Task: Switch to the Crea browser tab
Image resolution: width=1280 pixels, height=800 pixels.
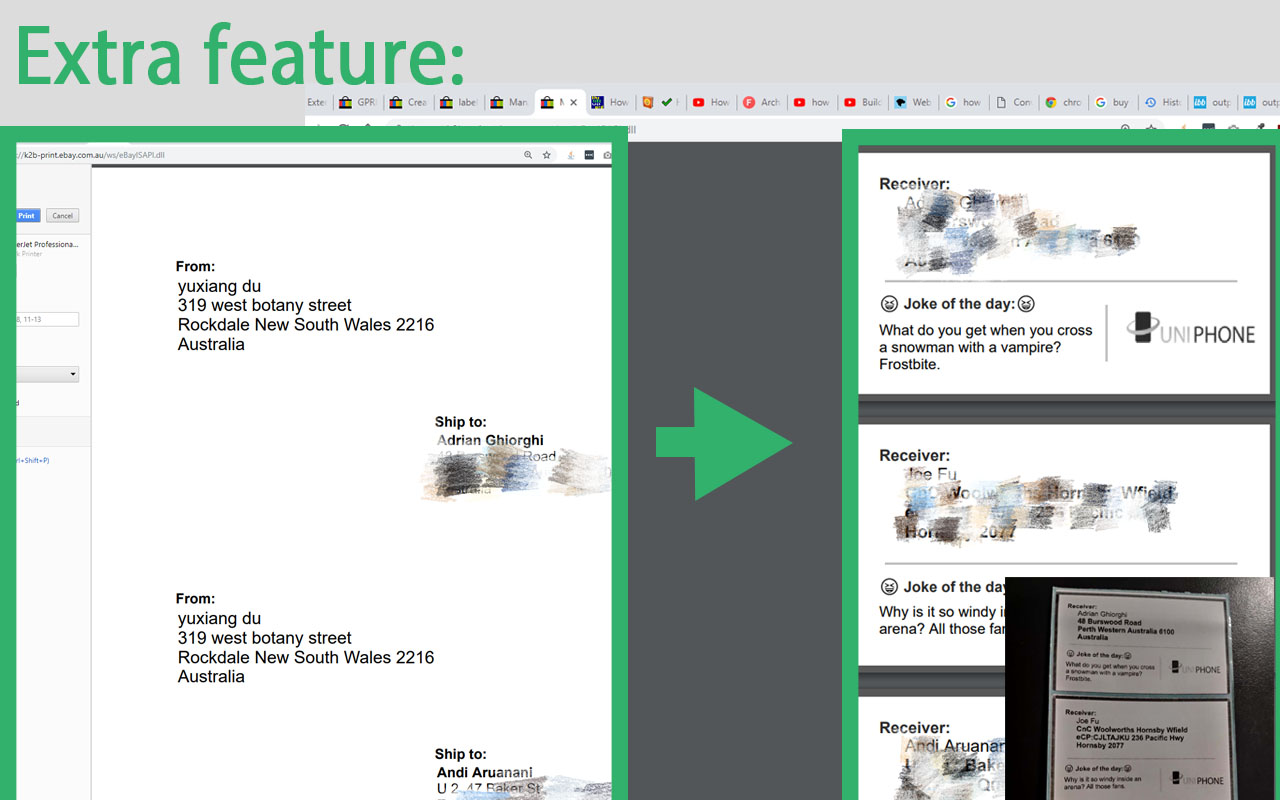Action: (x=408, y=102)
